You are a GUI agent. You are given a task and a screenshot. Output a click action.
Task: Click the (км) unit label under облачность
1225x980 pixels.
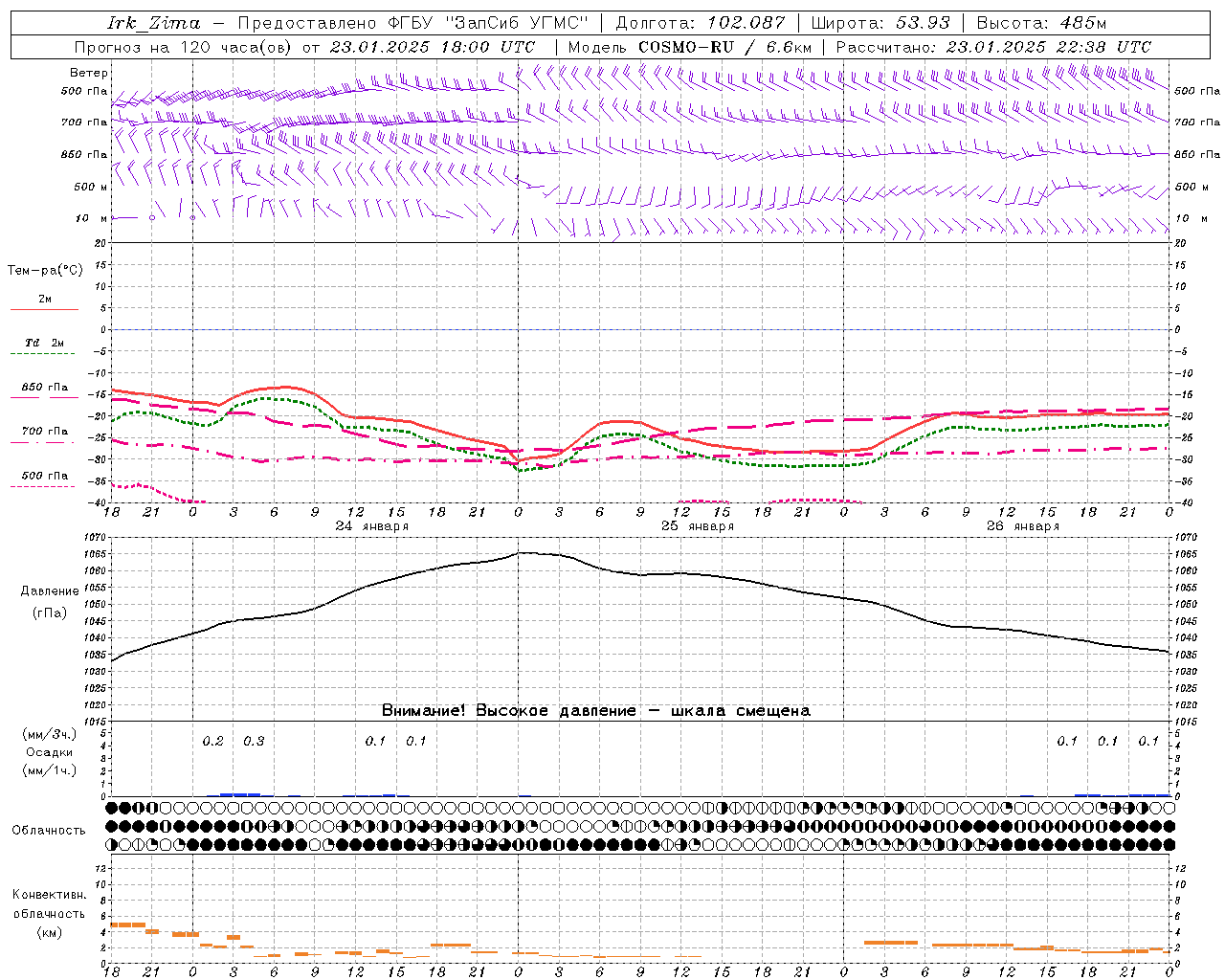[x=50, y=932]
